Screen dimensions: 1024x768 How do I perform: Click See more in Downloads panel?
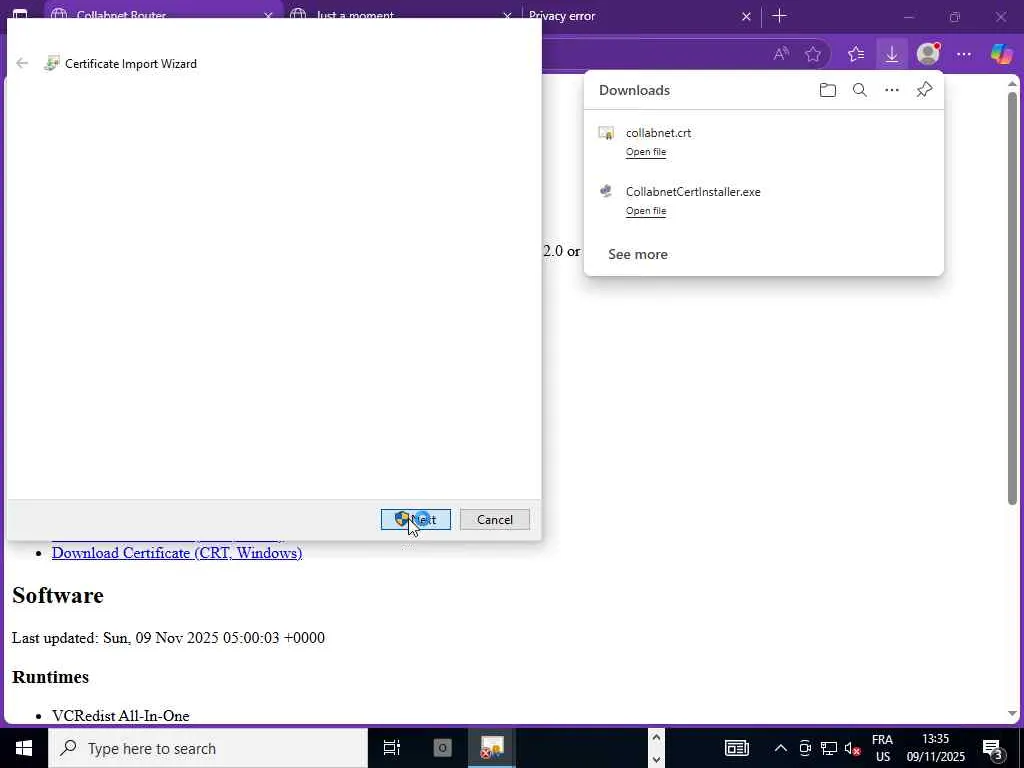coord(637,254)
